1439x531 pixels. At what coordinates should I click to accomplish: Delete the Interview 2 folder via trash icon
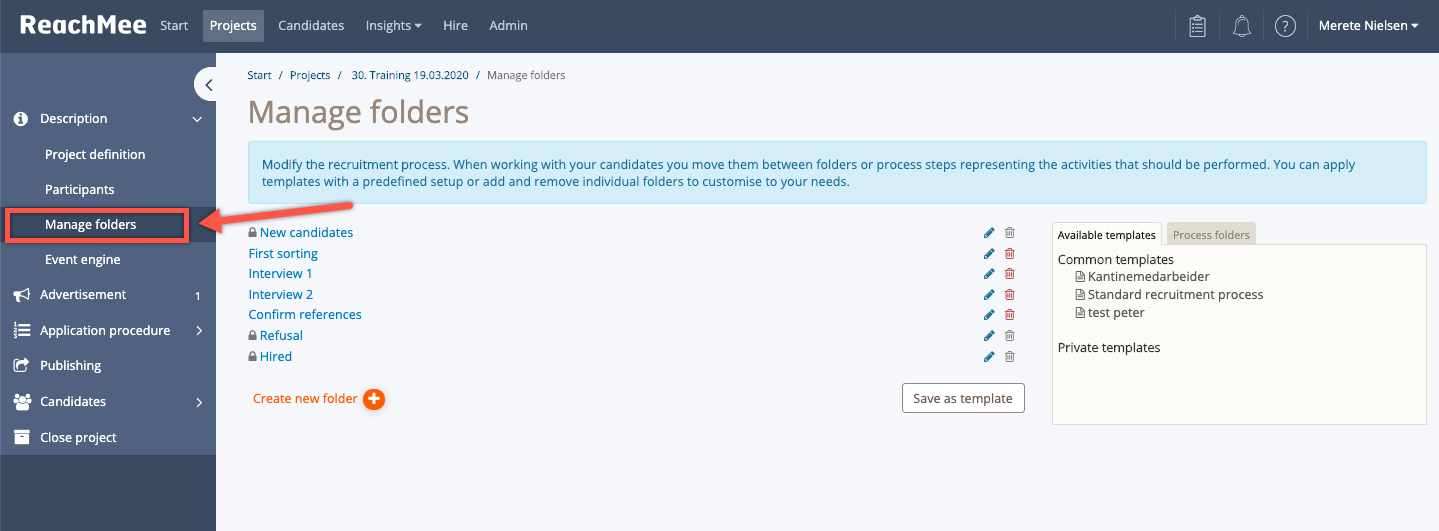coord(1009,295)
